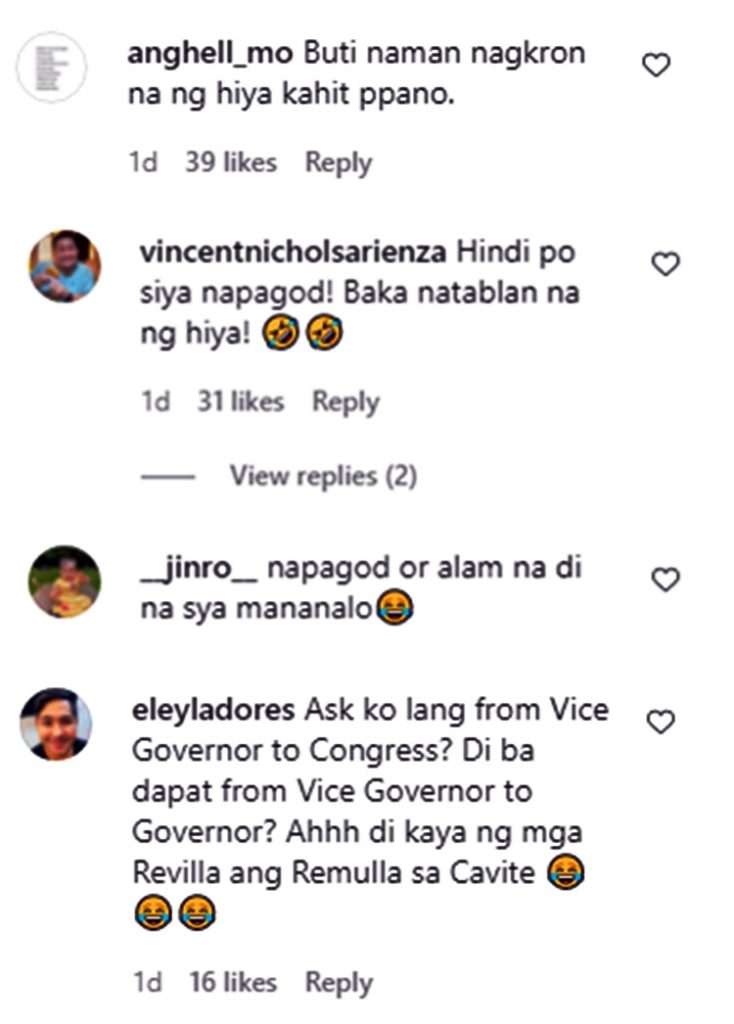Click the 1d timestamp on anghell_mo's comment

(x=143, y=162)
